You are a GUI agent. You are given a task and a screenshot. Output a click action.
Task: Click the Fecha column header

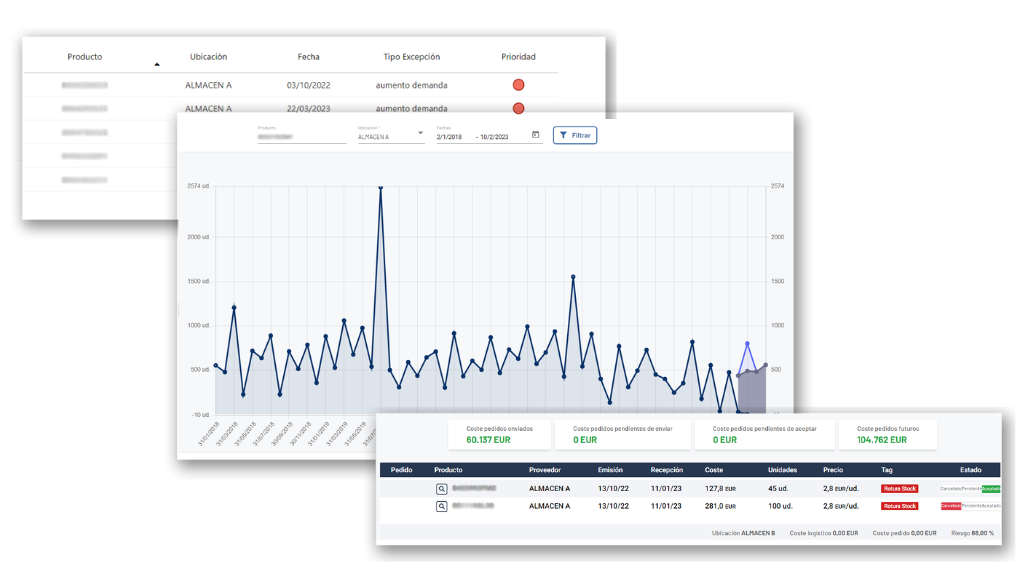tap(308, 57)
